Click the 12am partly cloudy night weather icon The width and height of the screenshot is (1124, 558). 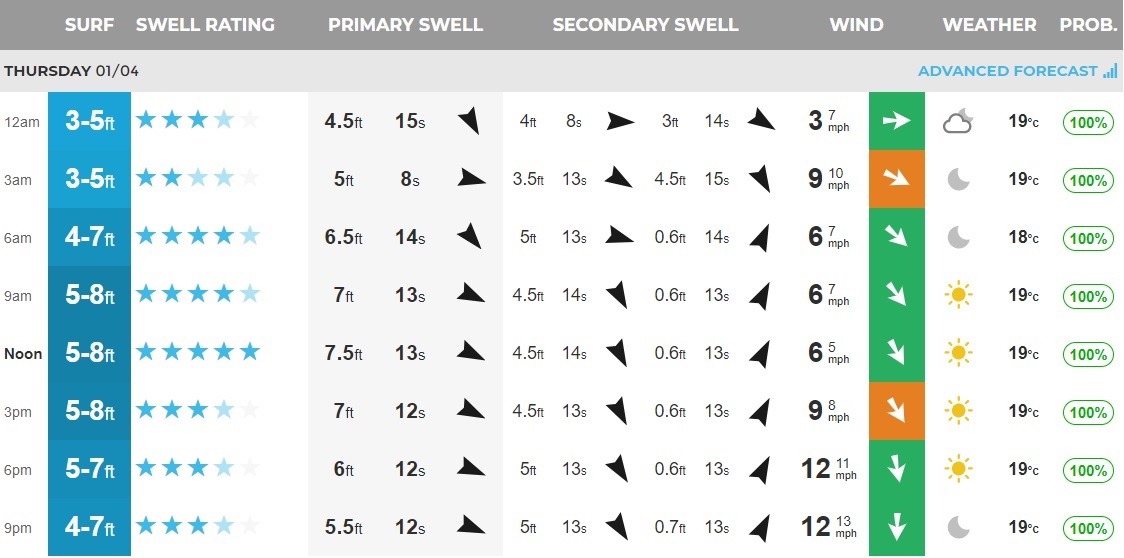958,122
